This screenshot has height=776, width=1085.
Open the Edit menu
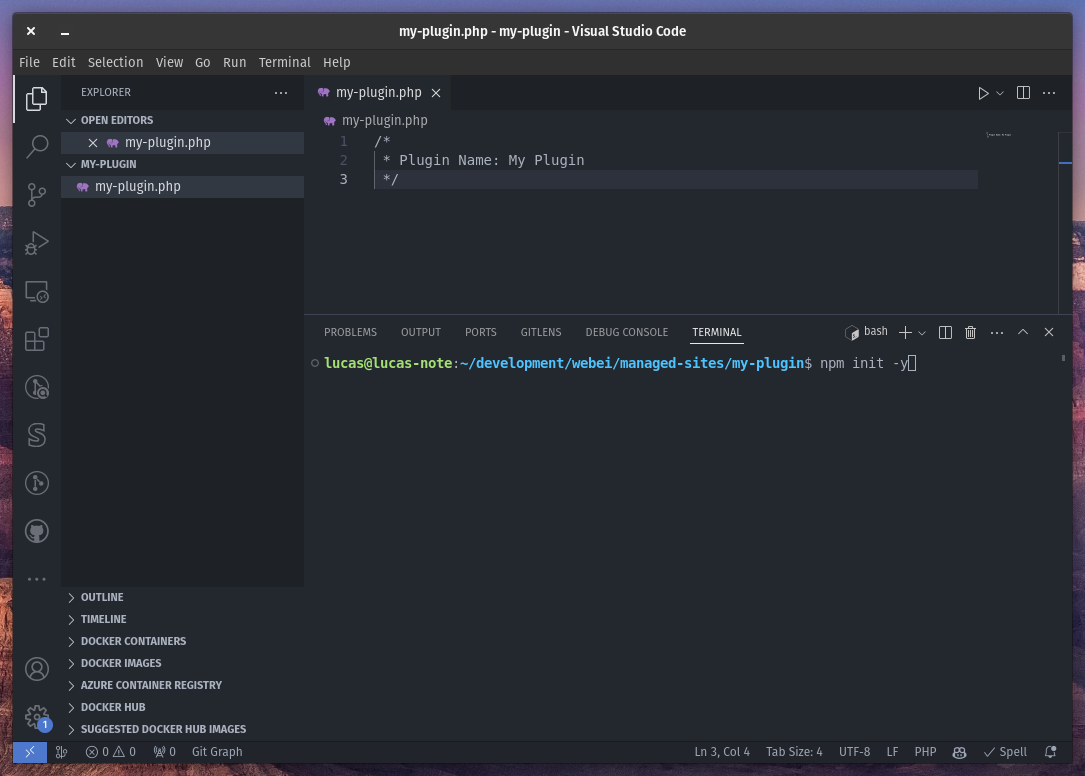[x=64, y=62]
